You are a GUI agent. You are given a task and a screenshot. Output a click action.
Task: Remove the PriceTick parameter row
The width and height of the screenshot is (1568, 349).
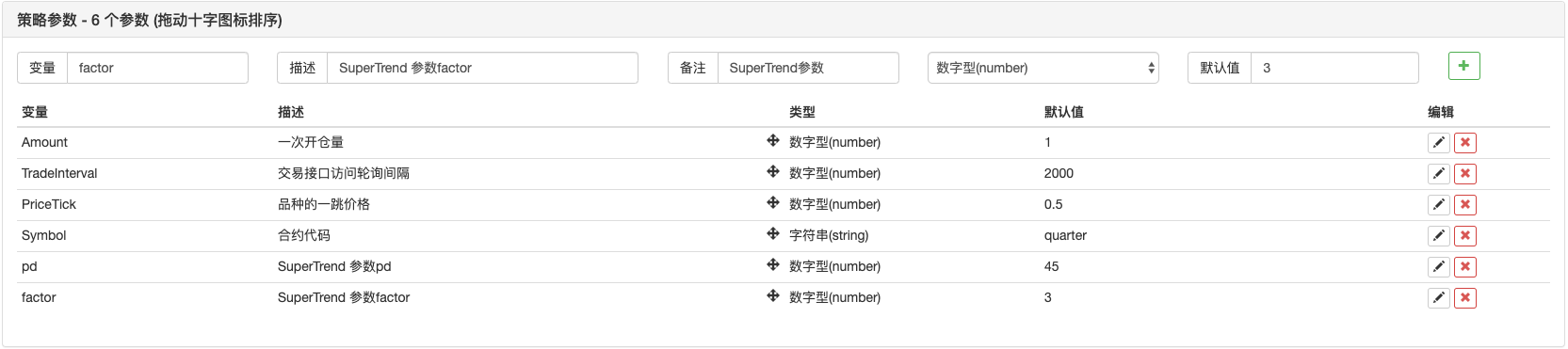click(1464, 205)
